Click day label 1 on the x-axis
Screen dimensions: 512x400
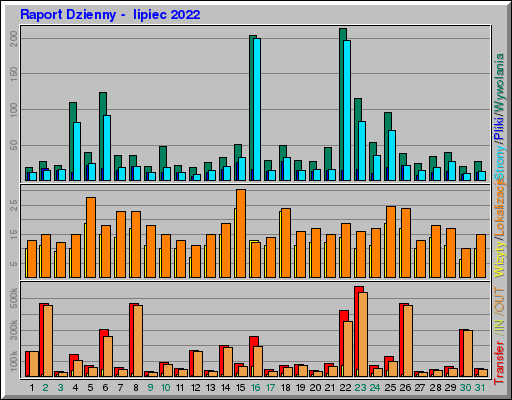tap(32, 388)
